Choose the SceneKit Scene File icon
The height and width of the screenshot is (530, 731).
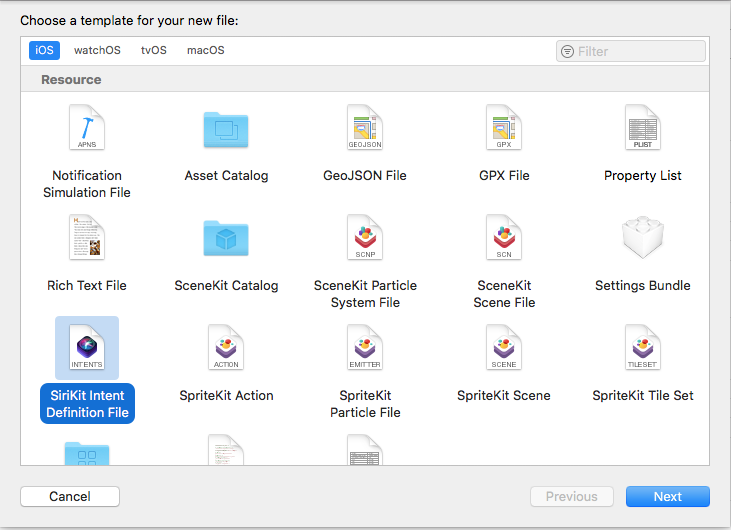[504, 239]
